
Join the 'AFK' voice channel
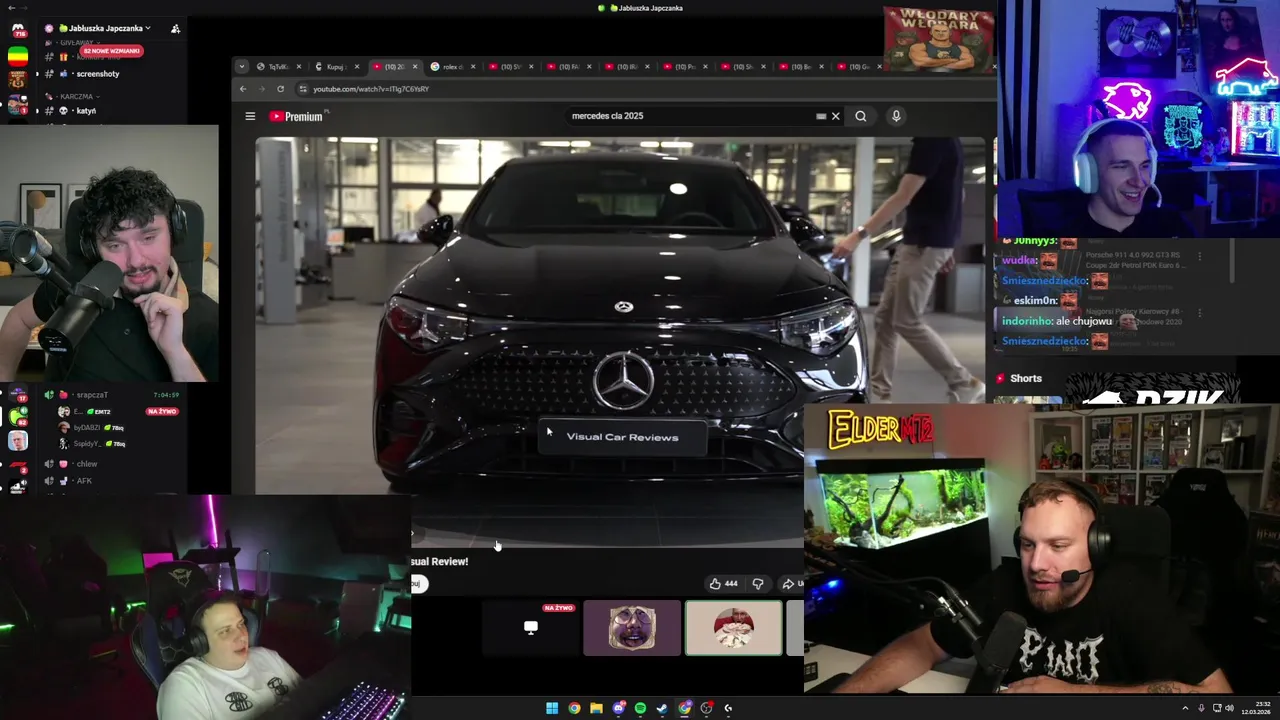[x=84, y=481]
